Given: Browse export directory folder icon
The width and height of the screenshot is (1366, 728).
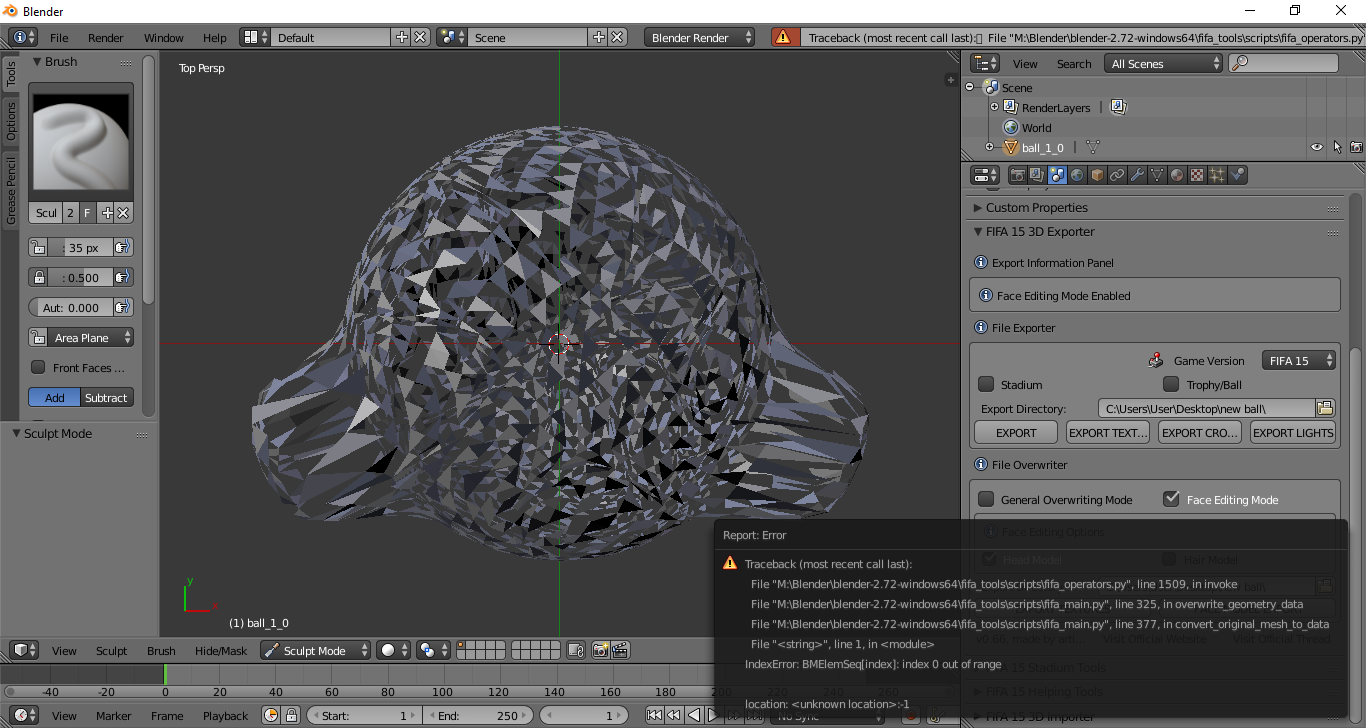Looking at the screenshot, I should tap(1325, 408).
